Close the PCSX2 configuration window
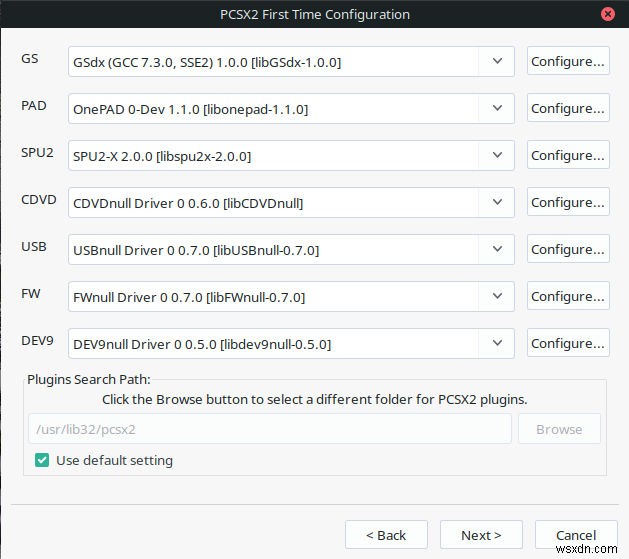 click(608, 14)
